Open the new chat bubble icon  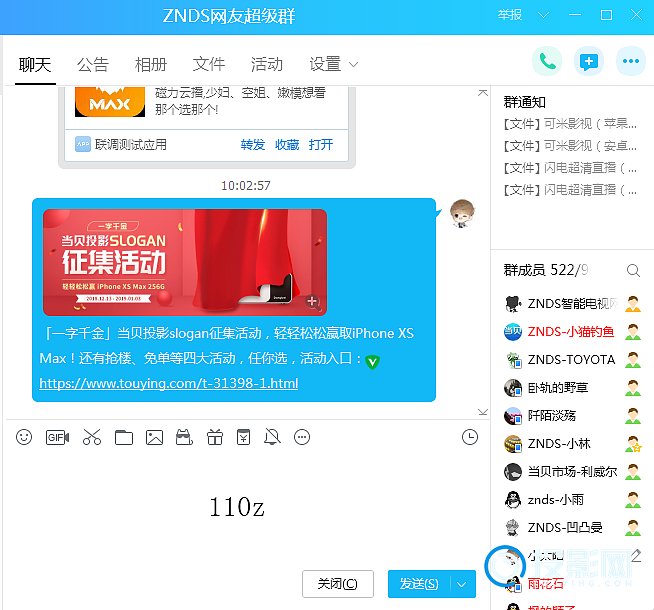pyautogui.click(x=589, y=61)
